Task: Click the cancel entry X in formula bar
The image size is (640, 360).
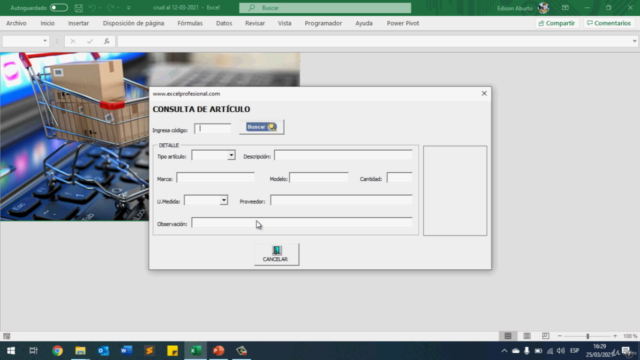Action: click(73, 41)
